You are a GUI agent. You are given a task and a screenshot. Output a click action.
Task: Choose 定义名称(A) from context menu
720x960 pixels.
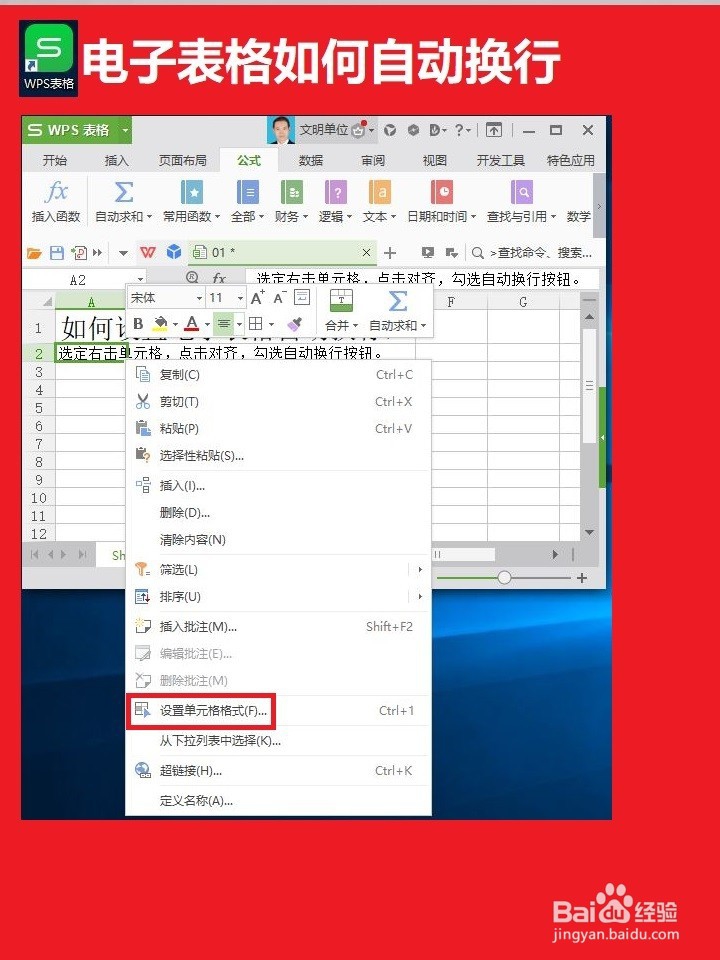[x=279, y=801]
